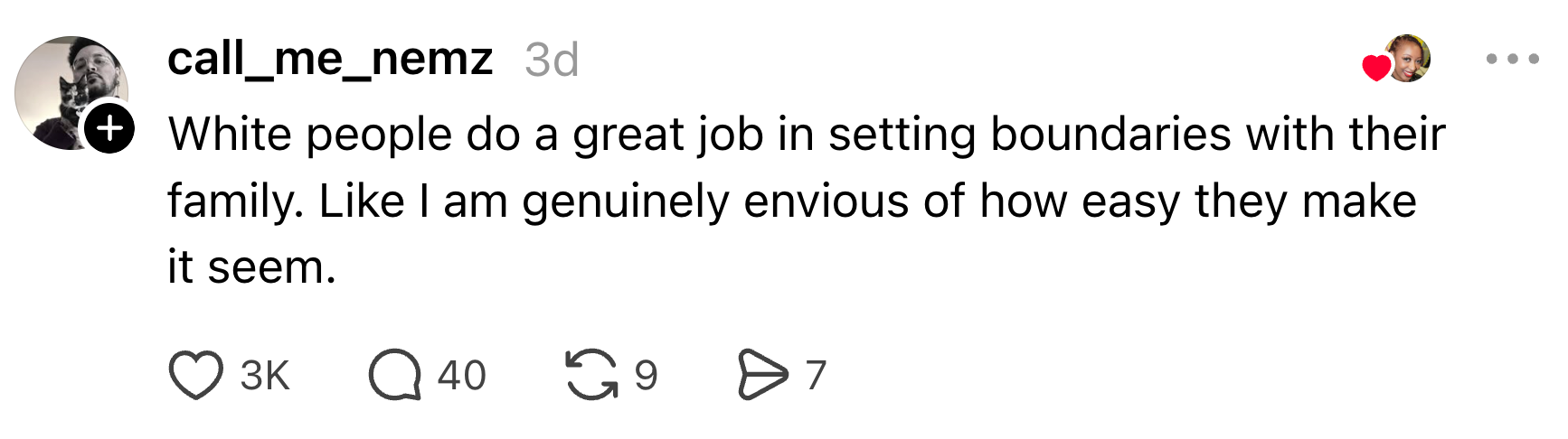
Task: Open the liker's avatar at top right
Action: point(1409,58)
